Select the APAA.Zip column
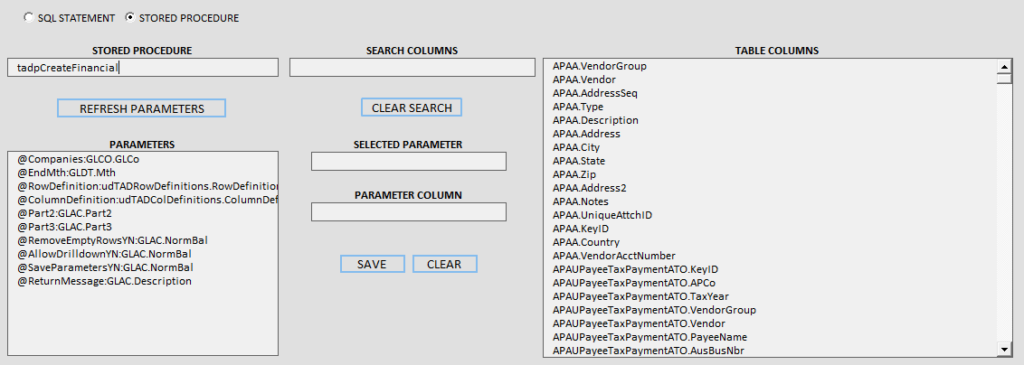 tap(771, 175)
